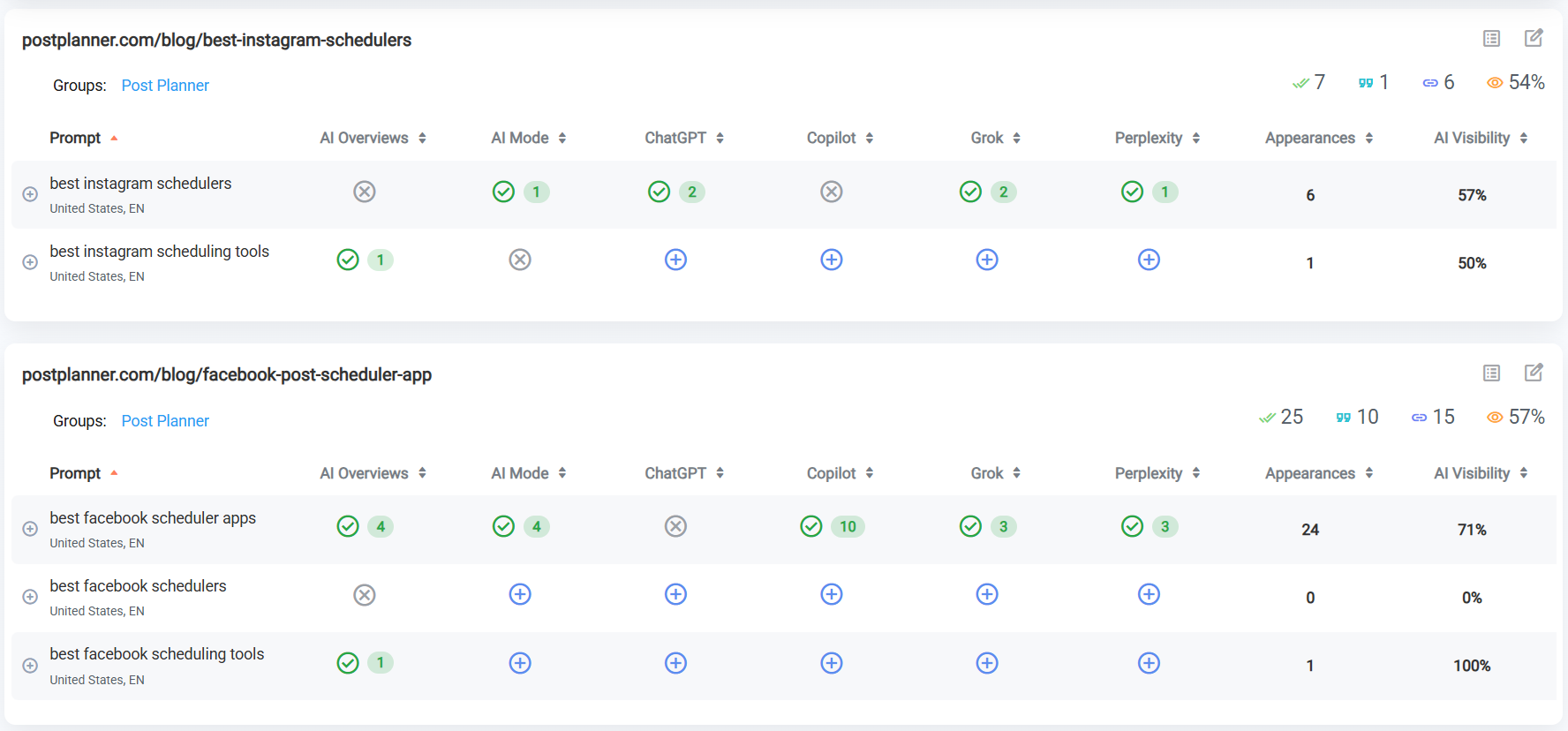Click Copilot X icon for "best instagram schedulers" prompt
The width and height of the screenshot is (1568, 731).
point(832,192)
